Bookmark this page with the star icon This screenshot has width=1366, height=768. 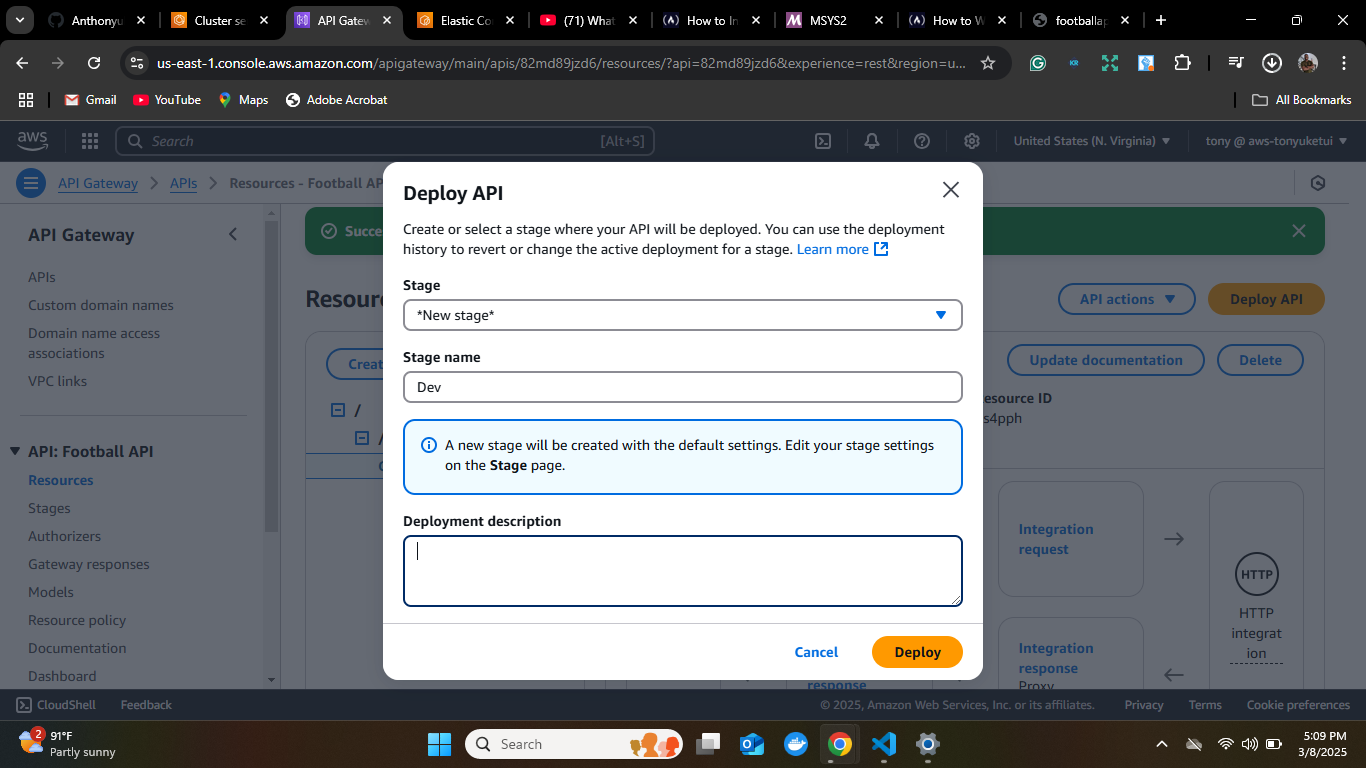coord(988,63)
